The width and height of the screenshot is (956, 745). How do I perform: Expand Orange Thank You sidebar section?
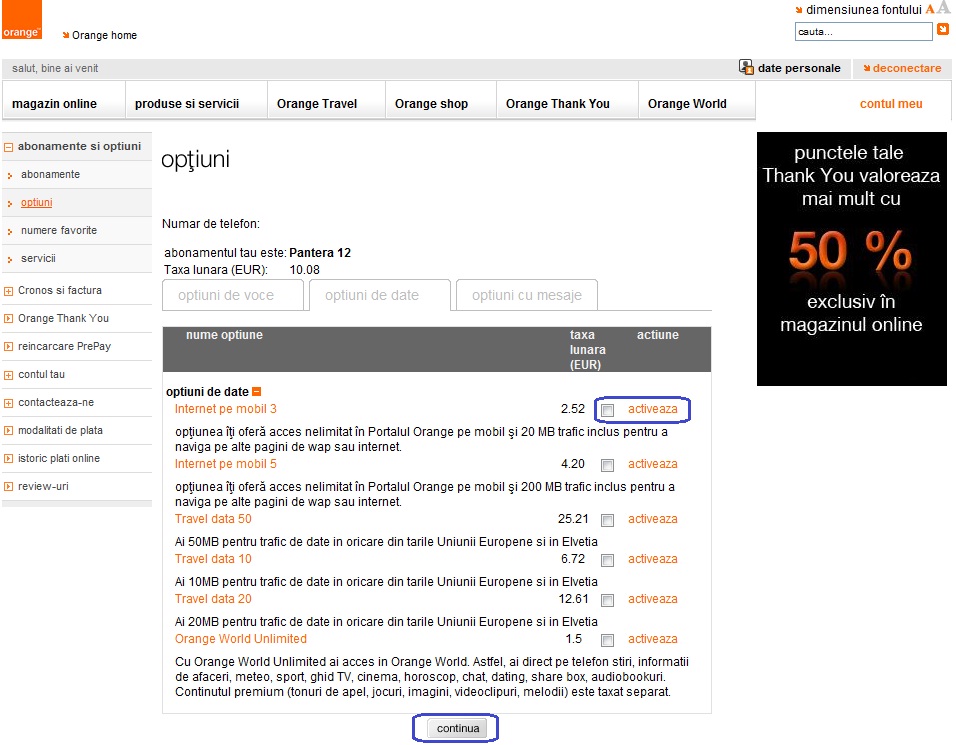click(9, 319)
